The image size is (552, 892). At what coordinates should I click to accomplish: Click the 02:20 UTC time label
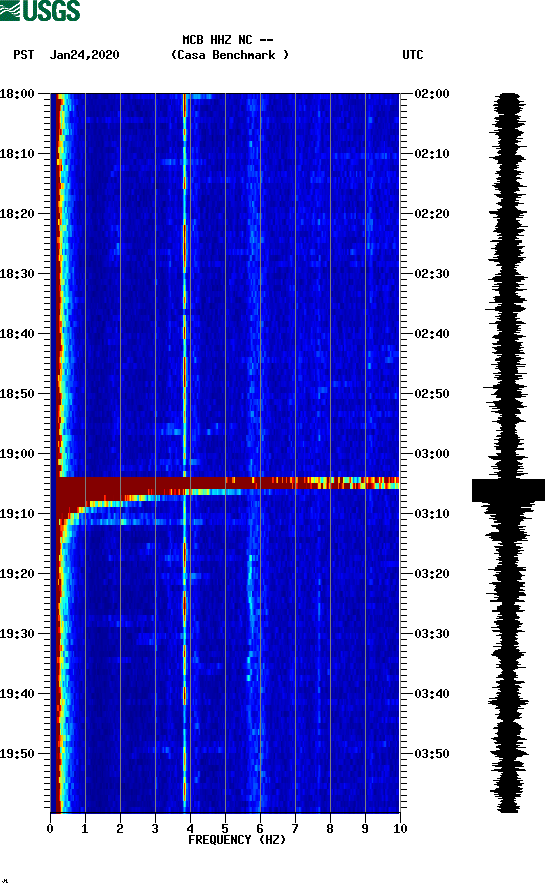point(432,214)
